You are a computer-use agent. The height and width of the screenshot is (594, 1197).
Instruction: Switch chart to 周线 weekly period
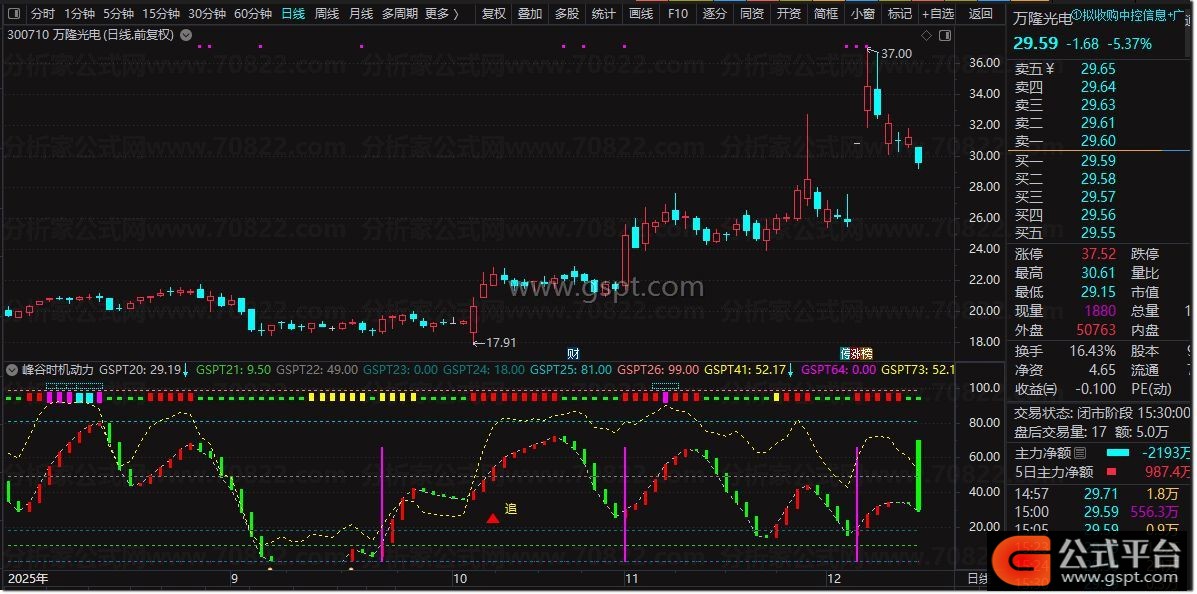pos(327,14)
